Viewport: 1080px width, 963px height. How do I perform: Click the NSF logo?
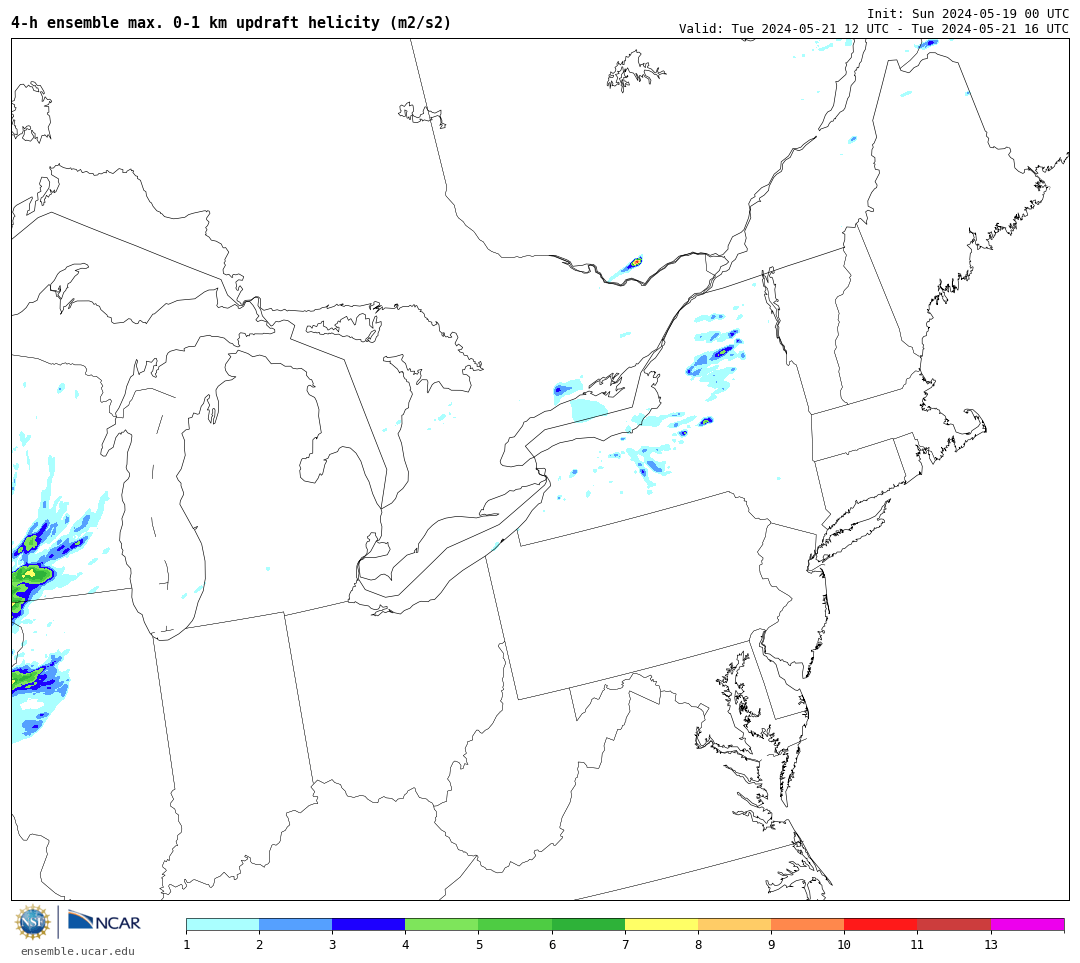(32, 922)
